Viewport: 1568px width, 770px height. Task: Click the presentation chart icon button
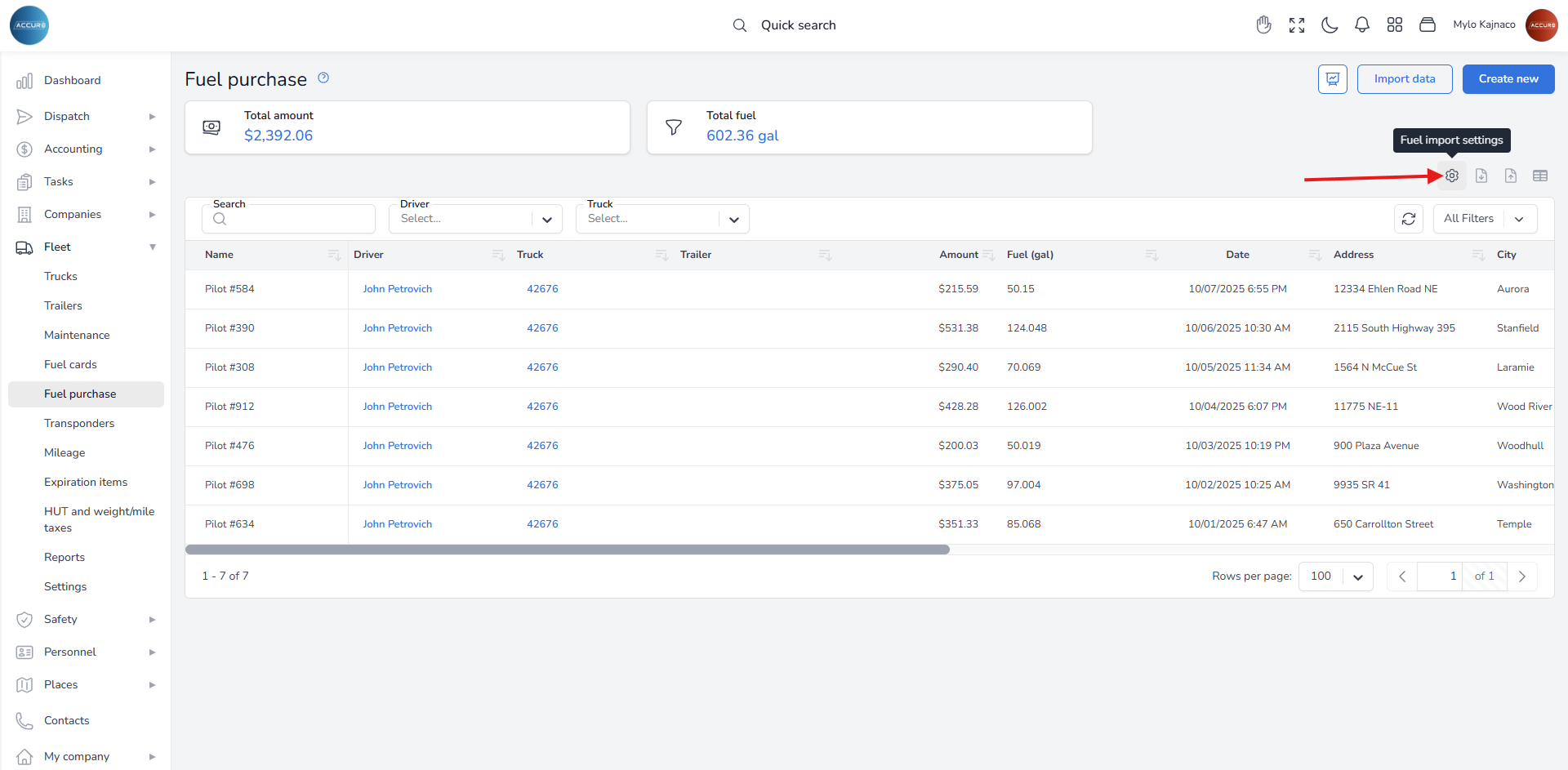1332,79
